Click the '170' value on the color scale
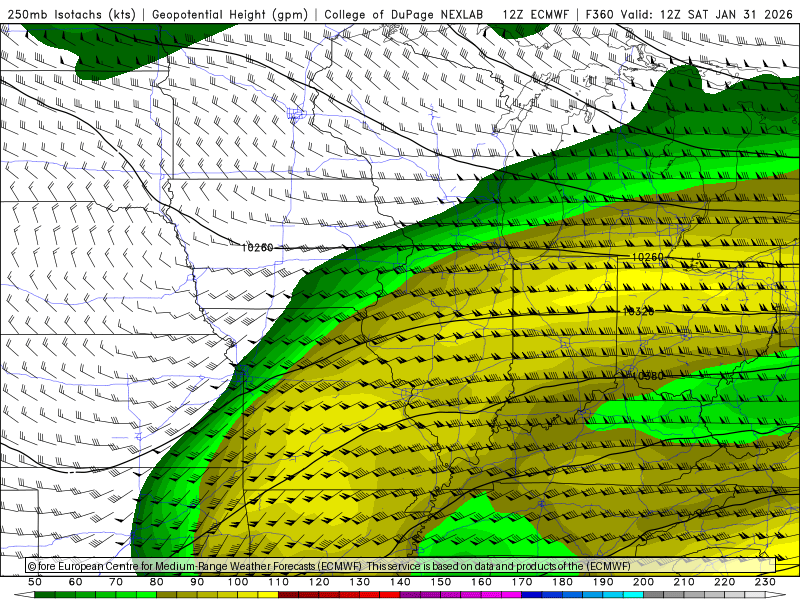 point(522,582)
